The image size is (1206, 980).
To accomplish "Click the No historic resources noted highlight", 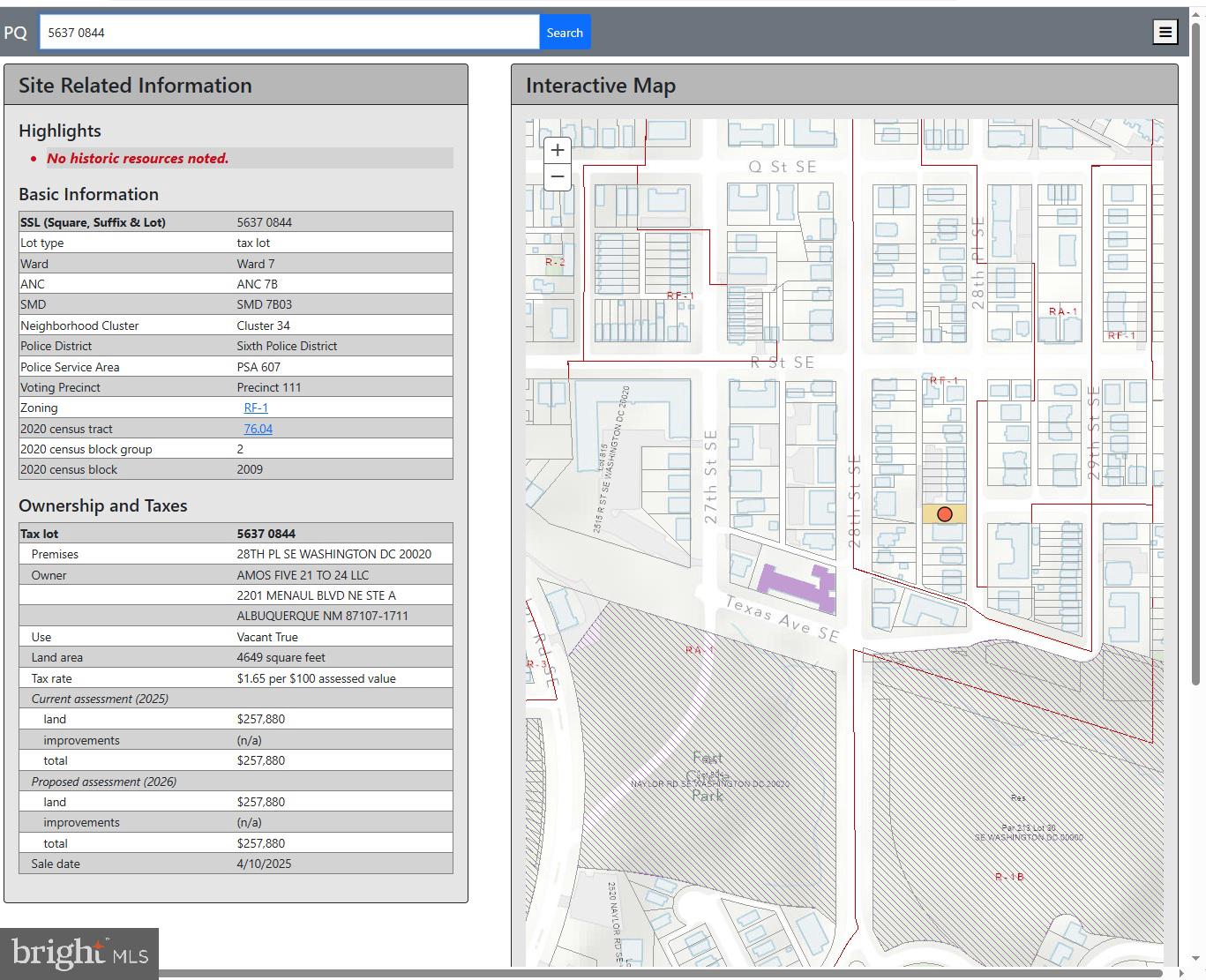I will coord(138,158).
